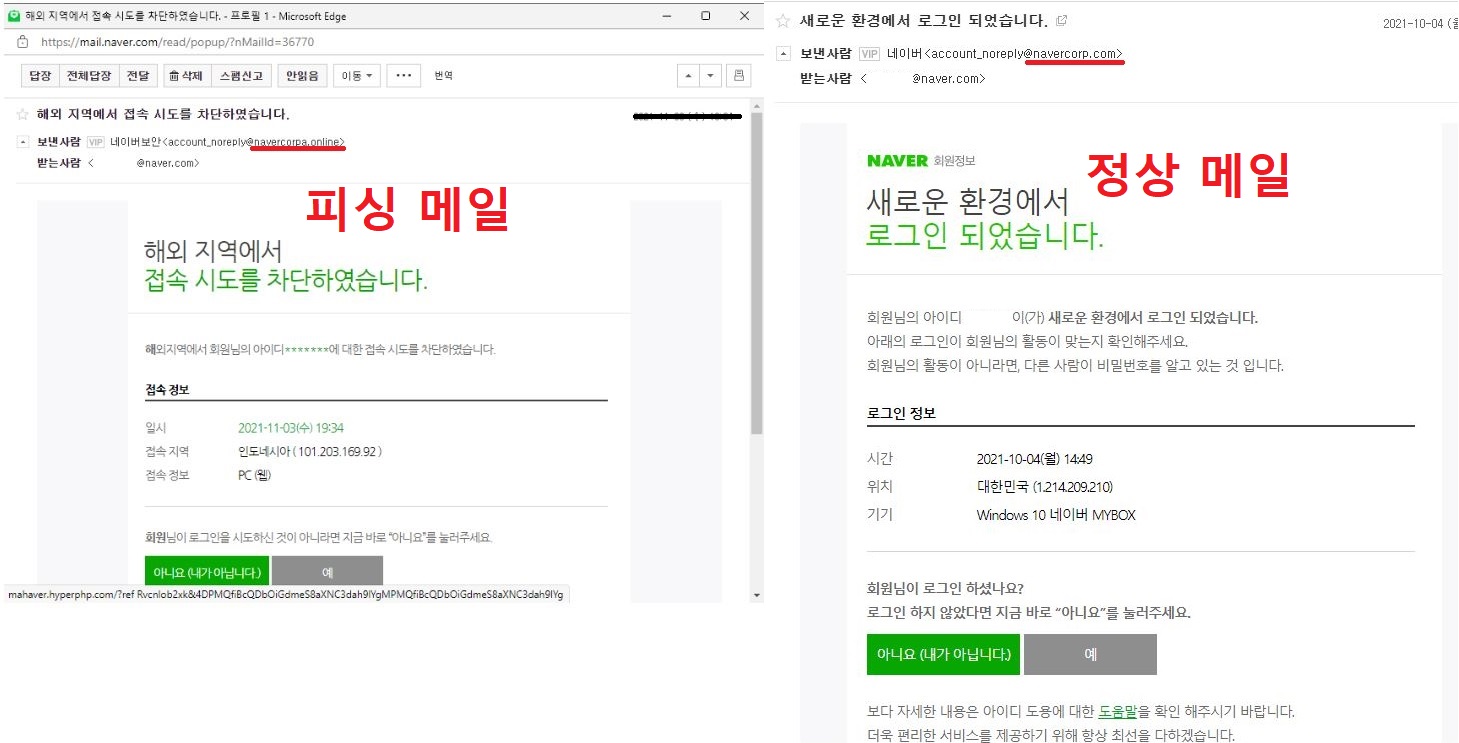
Task: Go to previous mail up arrow
Action: coord(688,76)
